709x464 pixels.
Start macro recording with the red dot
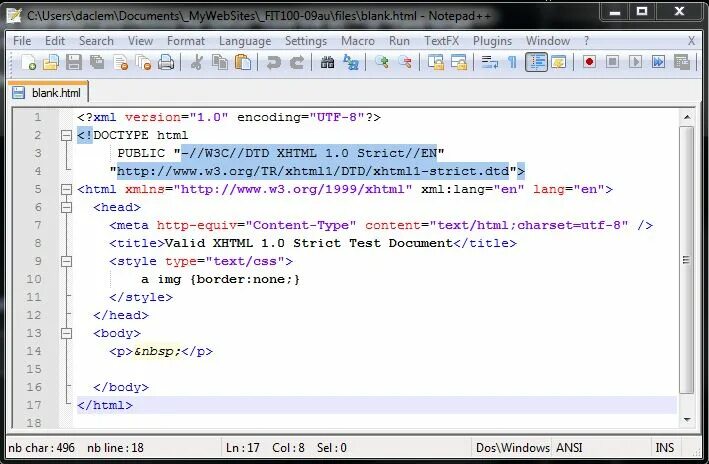tap(589, 62)
